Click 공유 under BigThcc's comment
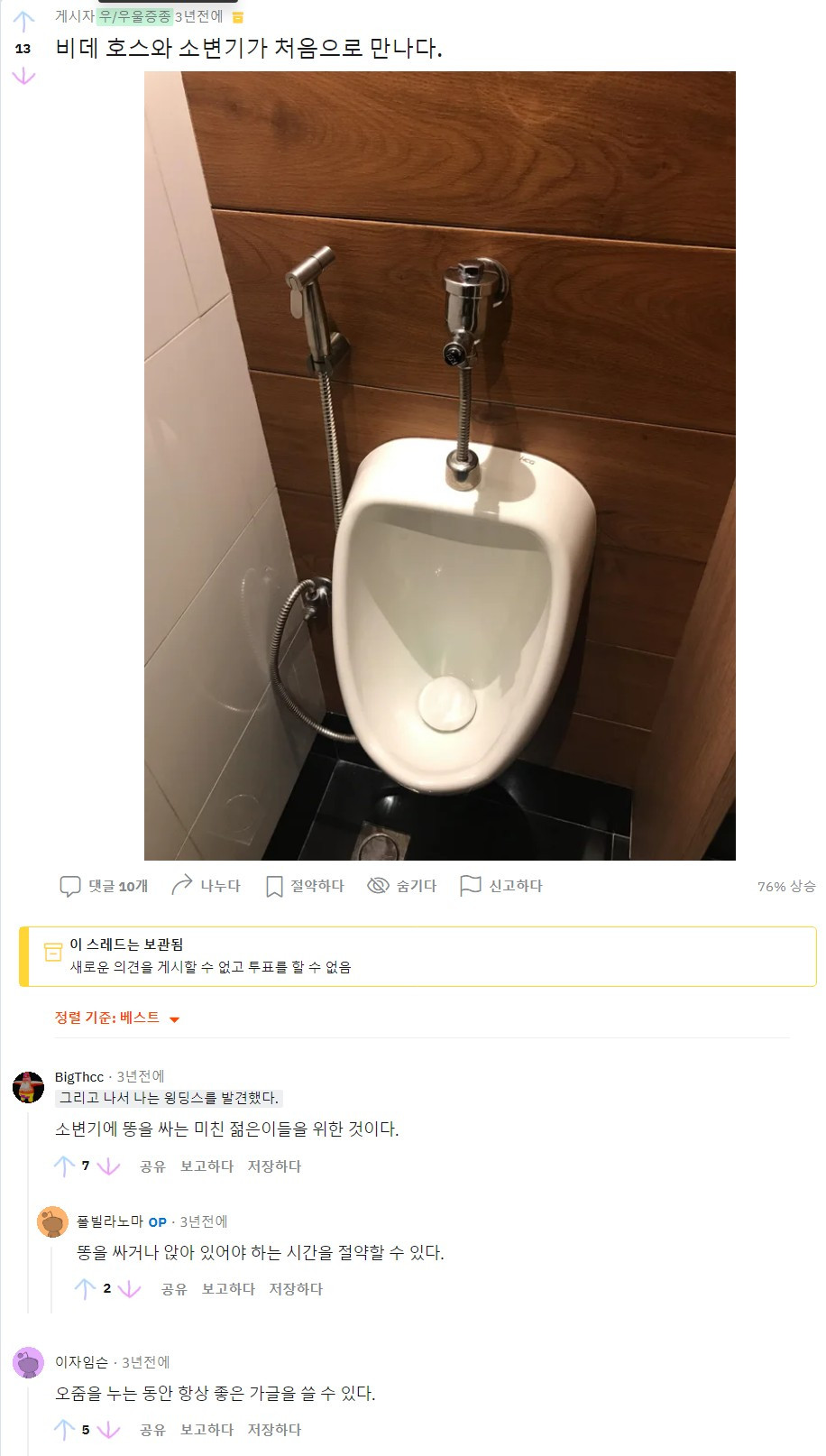Screen dimensions: 826x1456 point(152,1166)
